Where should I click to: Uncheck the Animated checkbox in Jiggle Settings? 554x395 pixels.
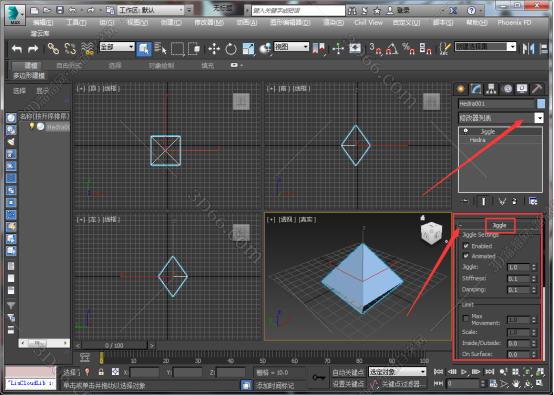coord(466,255)
